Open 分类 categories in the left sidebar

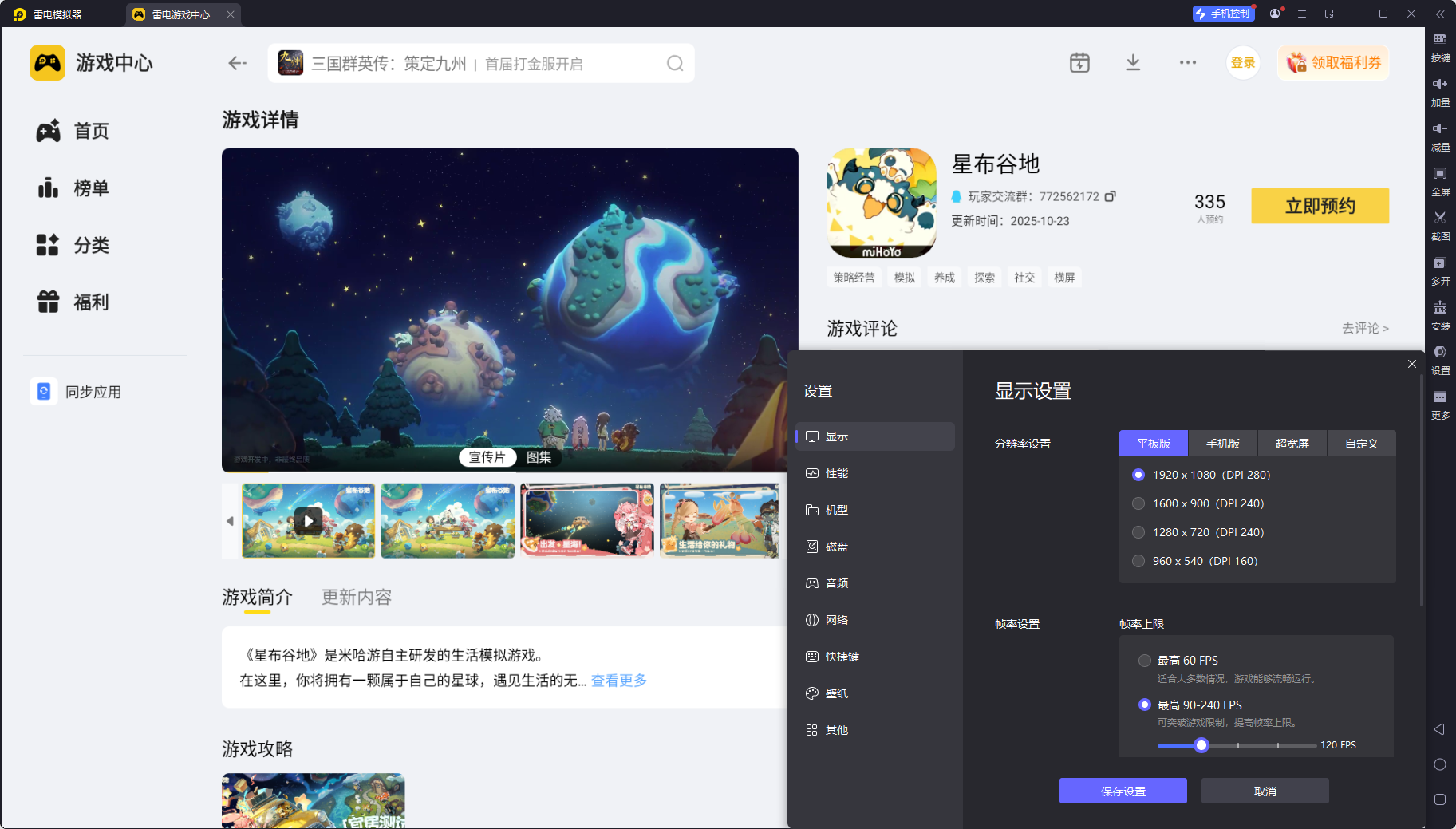pos(73,245)
